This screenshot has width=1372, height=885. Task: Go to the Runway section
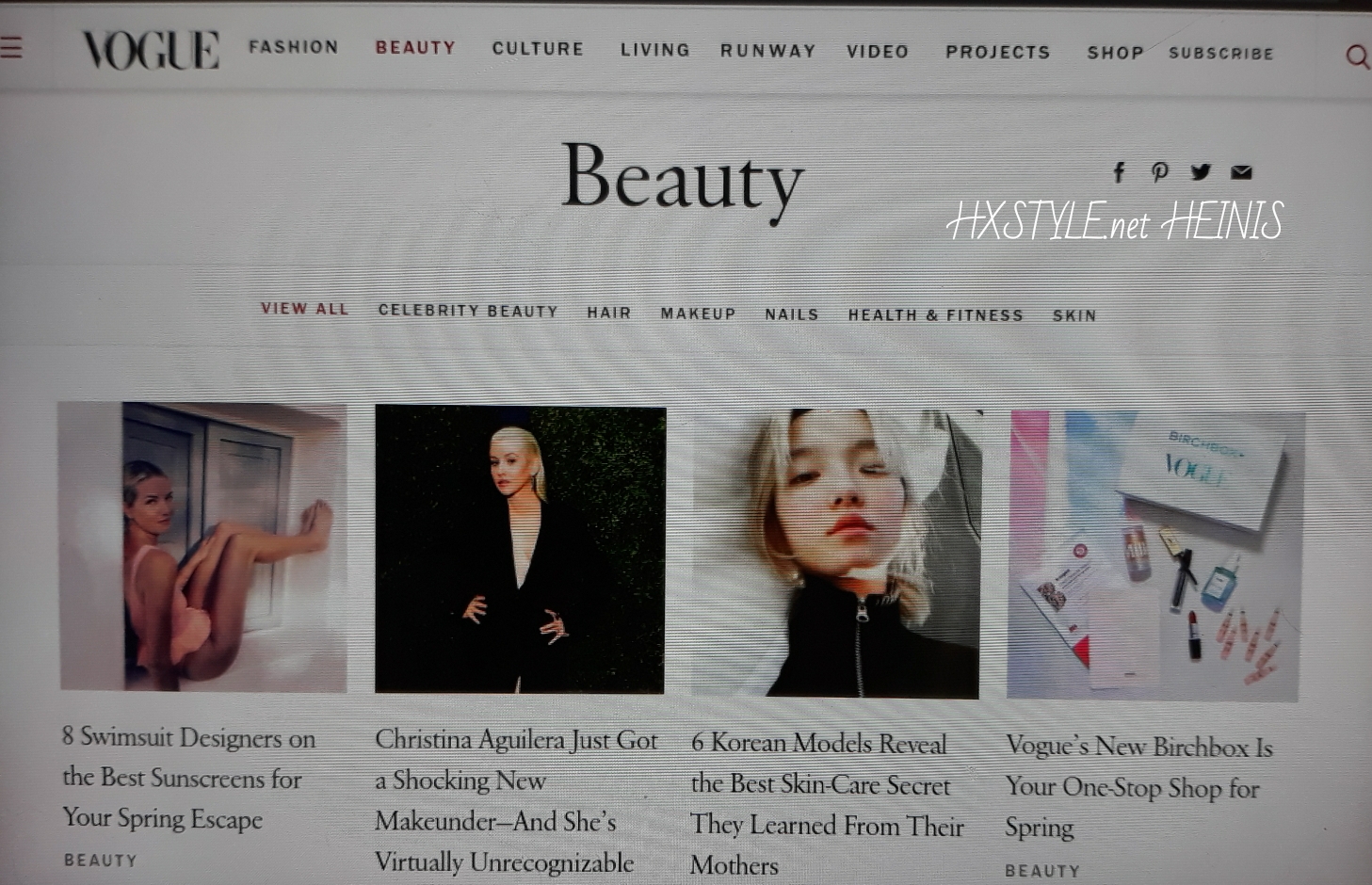pos(767,51)
